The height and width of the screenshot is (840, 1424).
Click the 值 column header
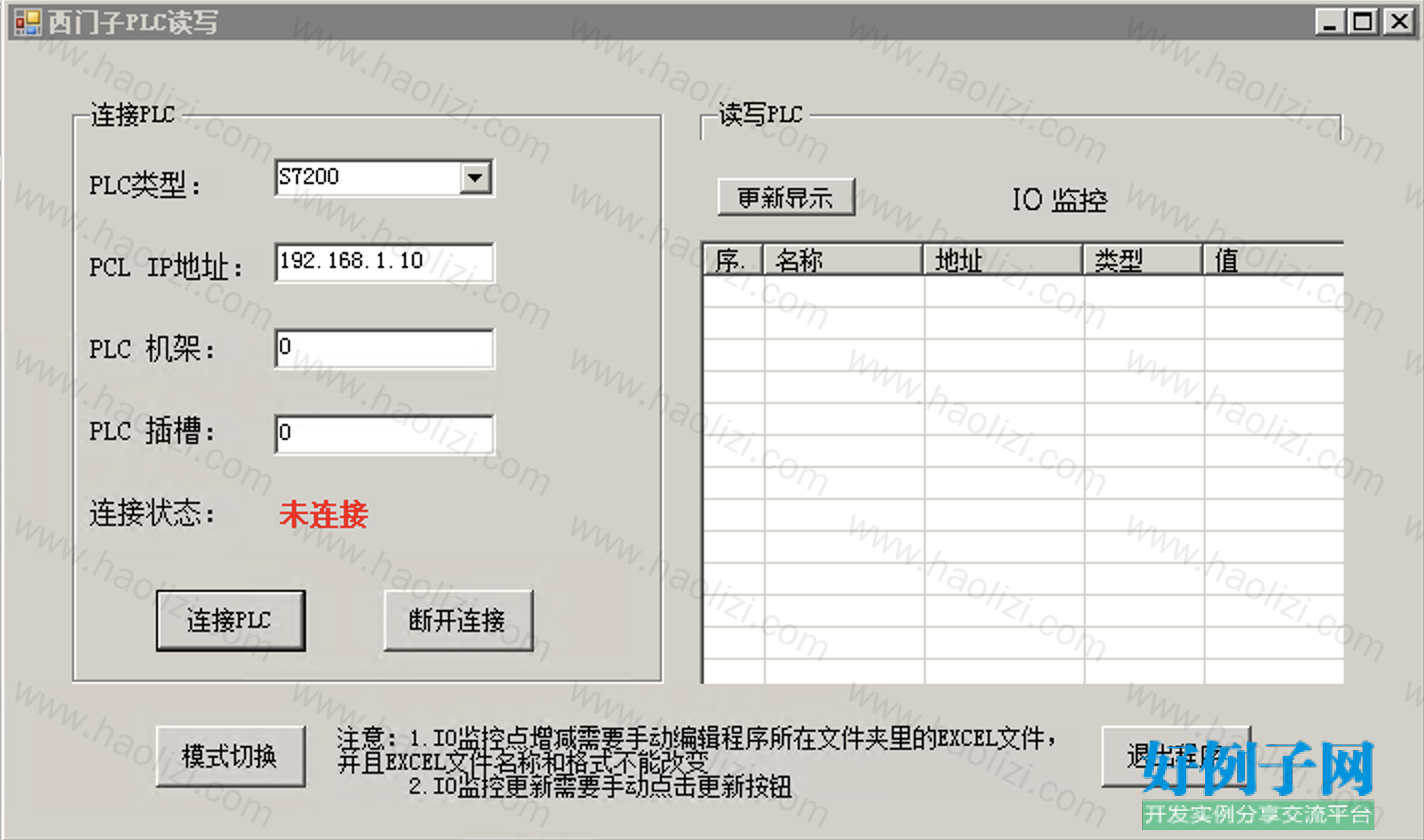1274,260
